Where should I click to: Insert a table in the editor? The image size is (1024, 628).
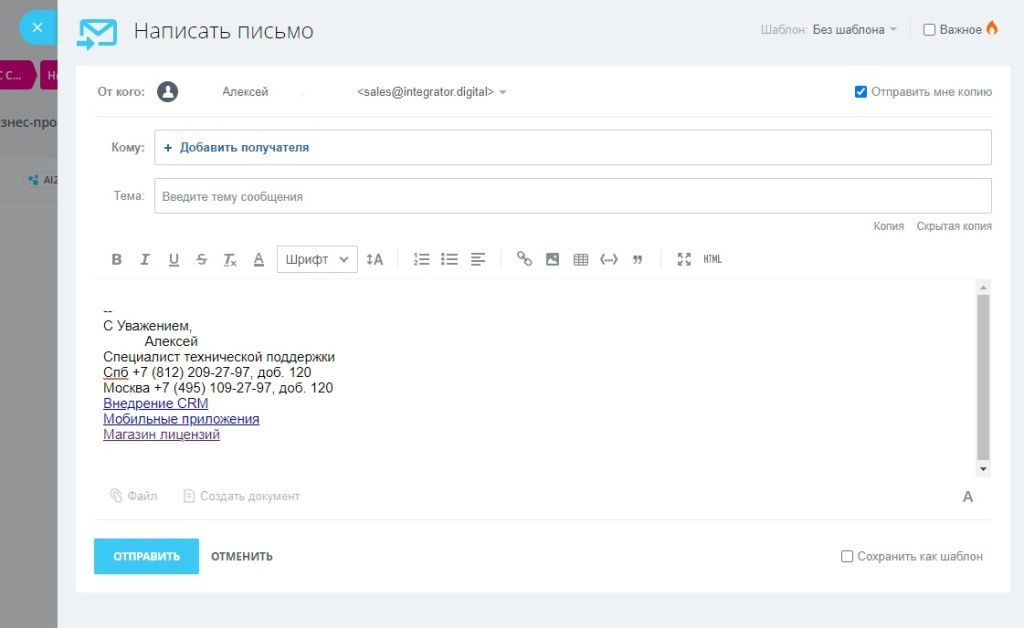tap(580, 260)
